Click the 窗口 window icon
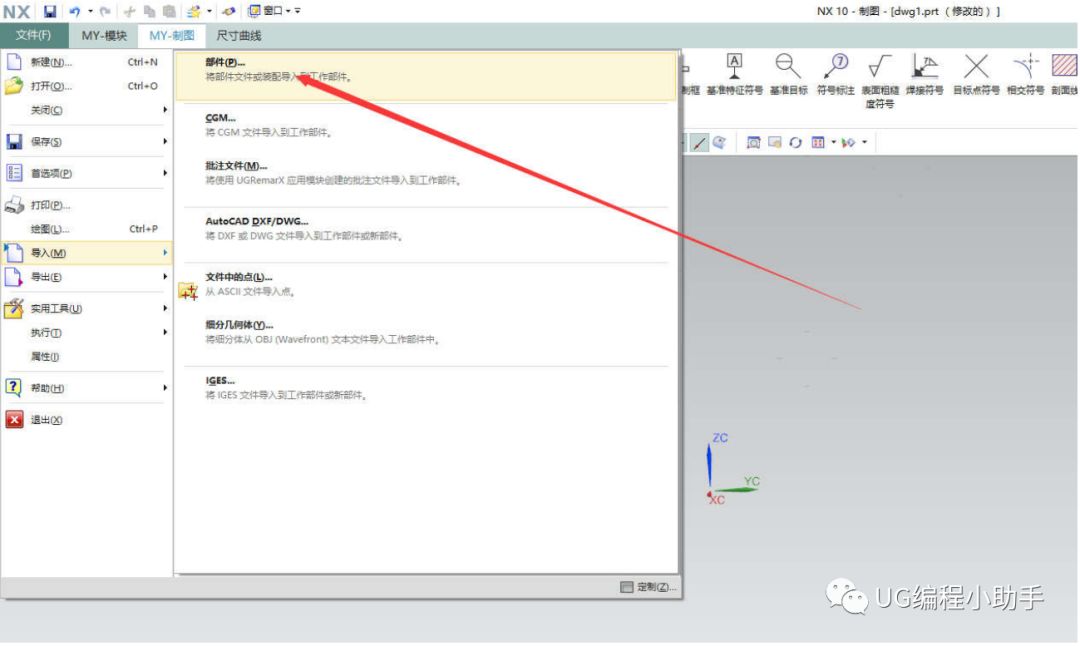 (254, 11)
